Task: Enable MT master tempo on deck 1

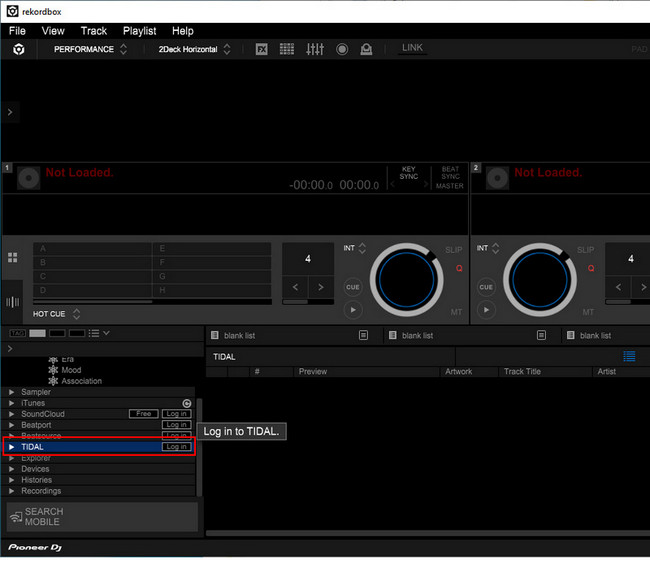Action: coord(456,312)
